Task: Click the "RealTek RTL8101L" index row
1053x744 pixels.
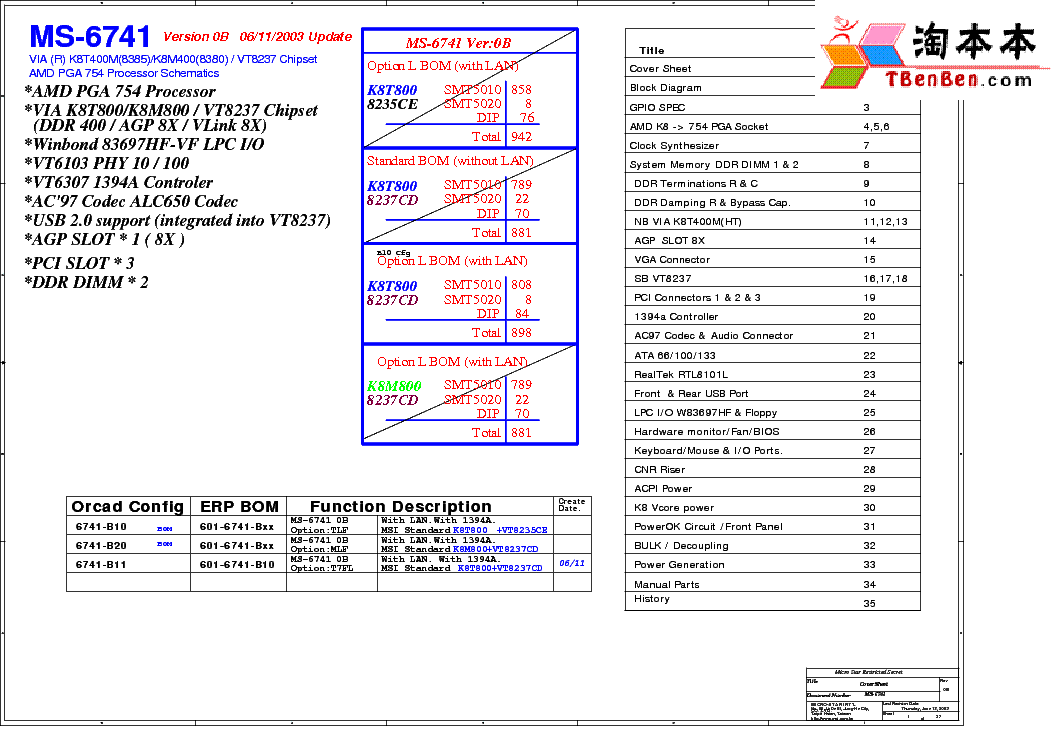Action: coord(772,375)
